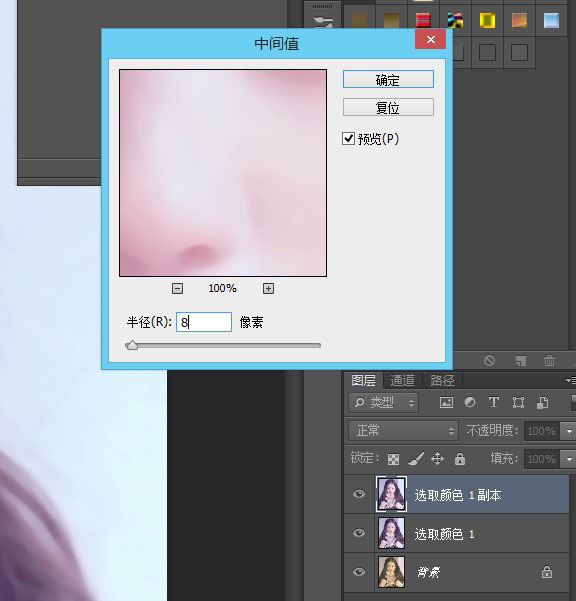Viewport: 576px width, 601px height.
Task: Open the 填充 fill dropdown arrow
Action: point(569,459)
